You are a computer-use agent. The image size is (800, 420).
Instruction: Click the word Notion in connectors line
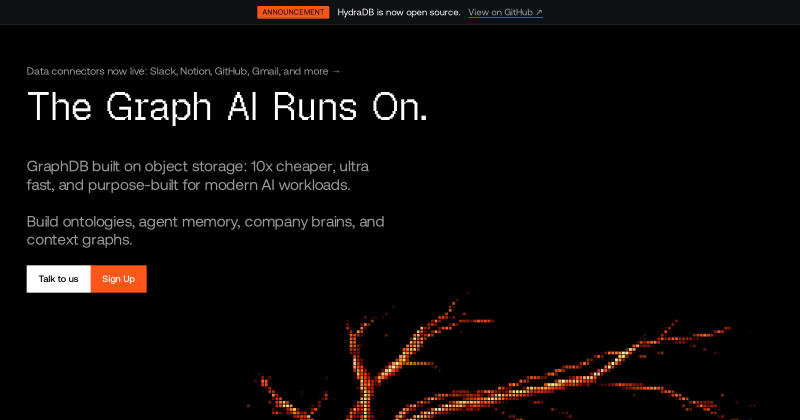(195, 71)
